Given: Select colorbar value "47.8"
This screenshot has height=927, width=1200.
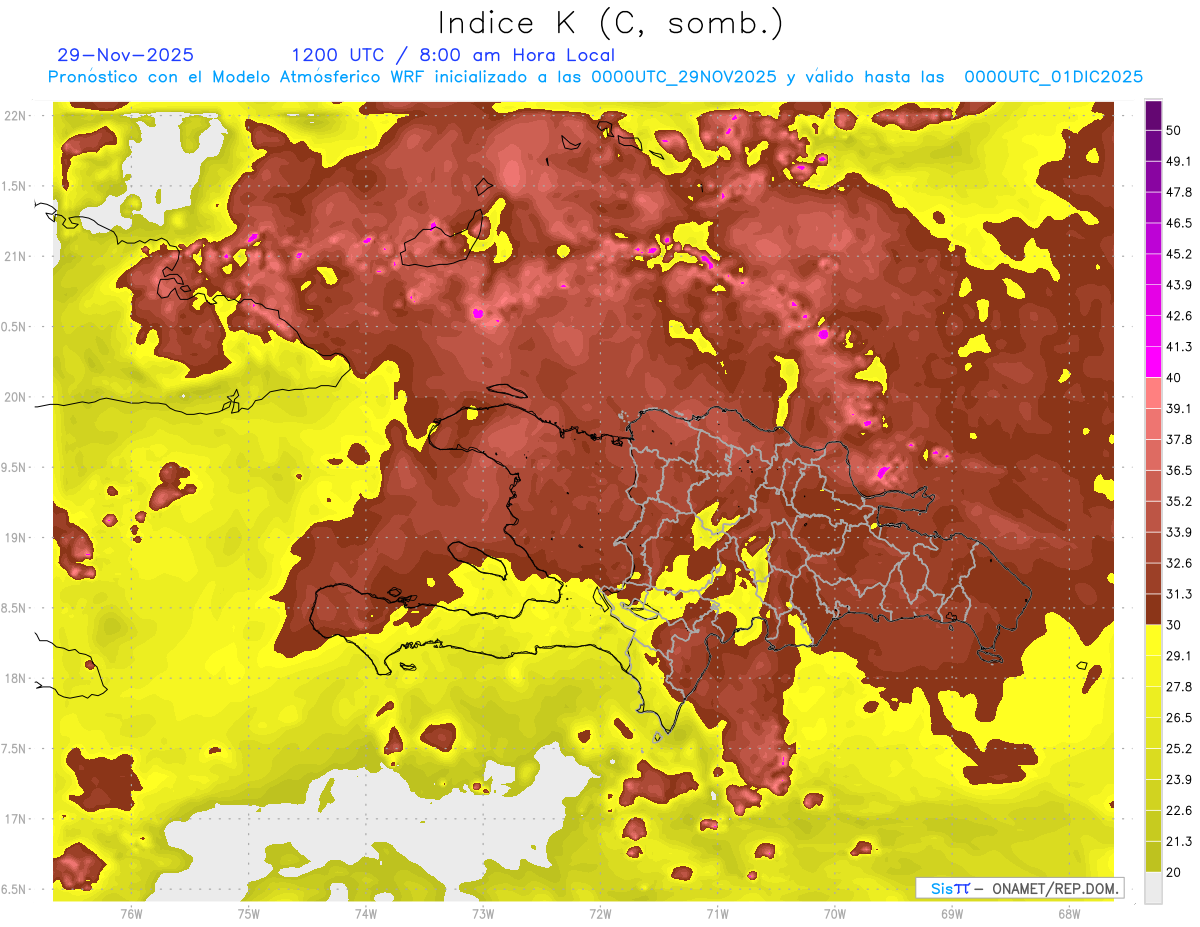Looking at the screenshot, I should point(1178,192).
